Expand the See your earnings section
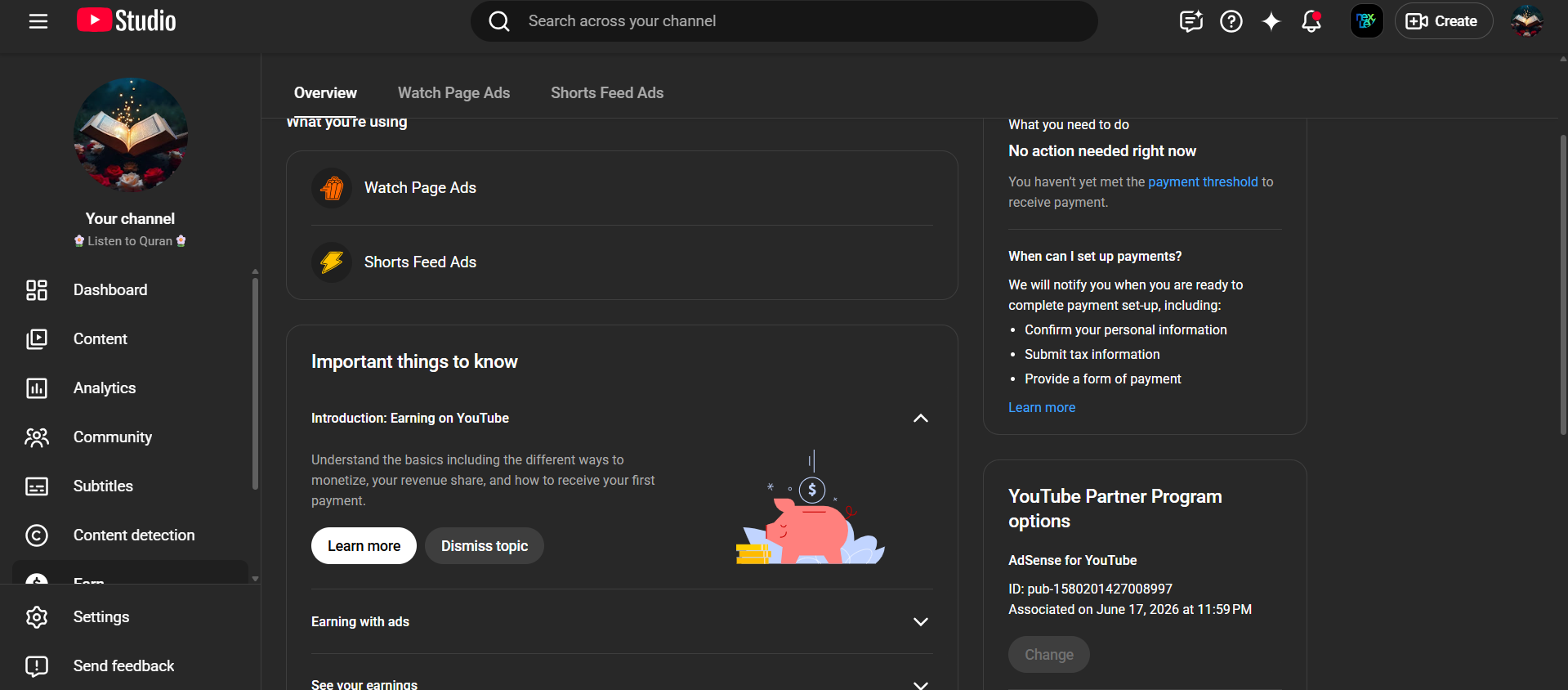This screenshot has width=1568, height=690. pos(920,684)
